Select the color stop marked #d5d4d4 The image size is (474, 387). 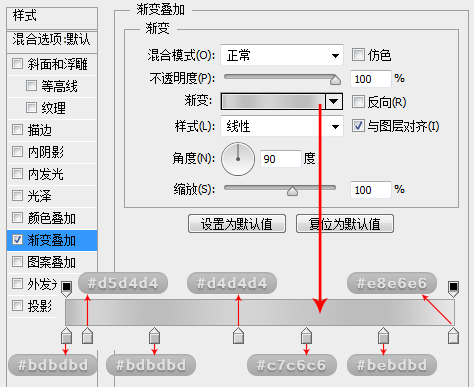click(x=87, y=336)
